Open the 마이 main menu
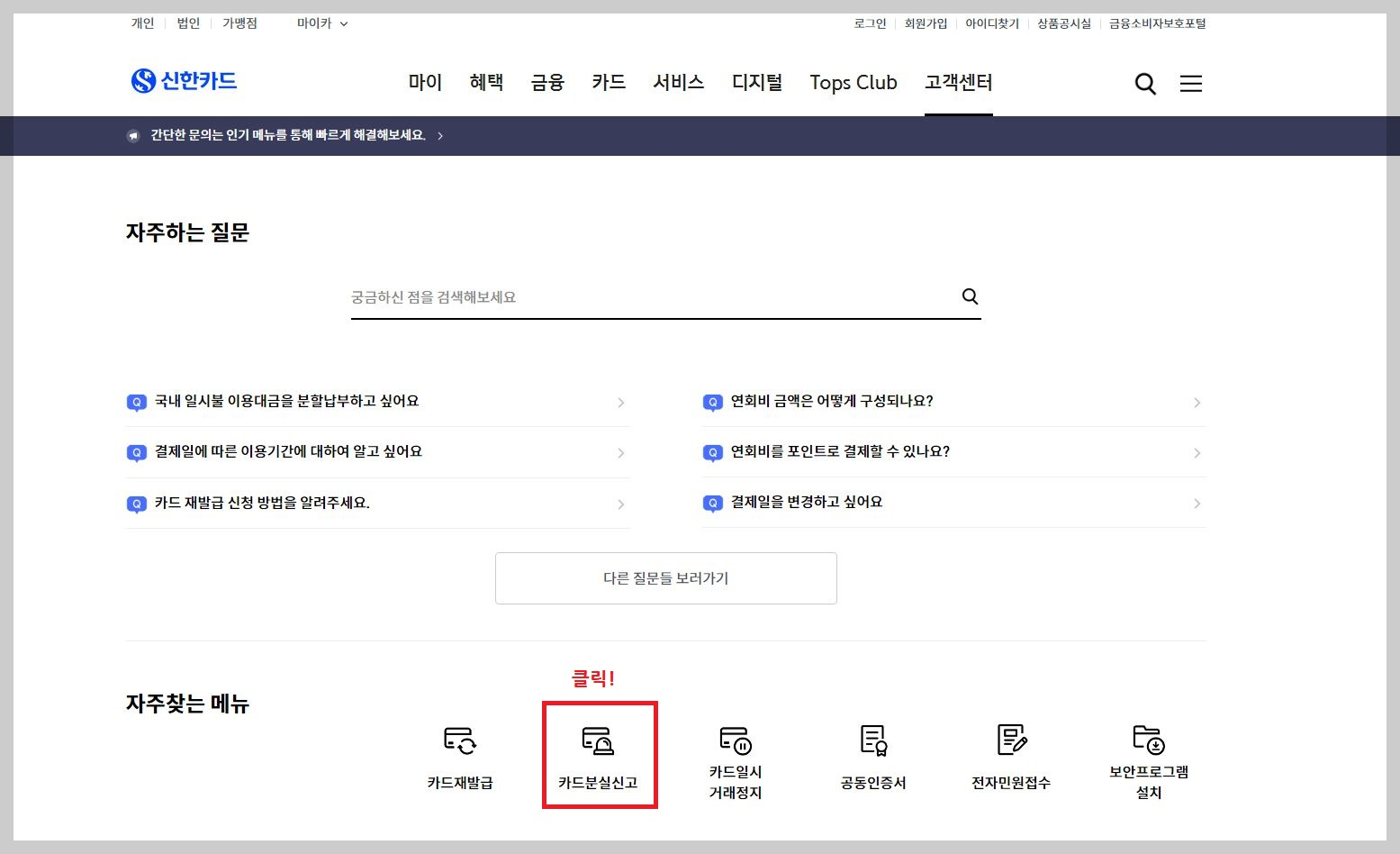 point(425,83)
